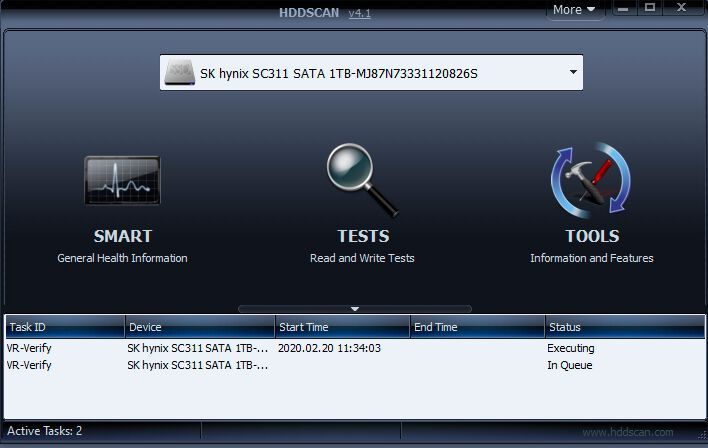This screenshot has width=708, height=448.
Task: Open the More menu
Action: tap(574, 9)
